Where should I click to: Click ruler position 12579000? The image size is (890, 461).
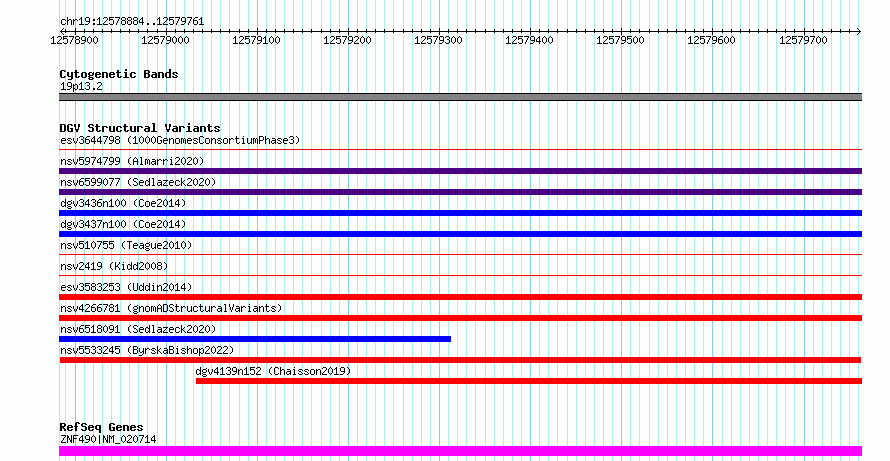tap(165, 40)
